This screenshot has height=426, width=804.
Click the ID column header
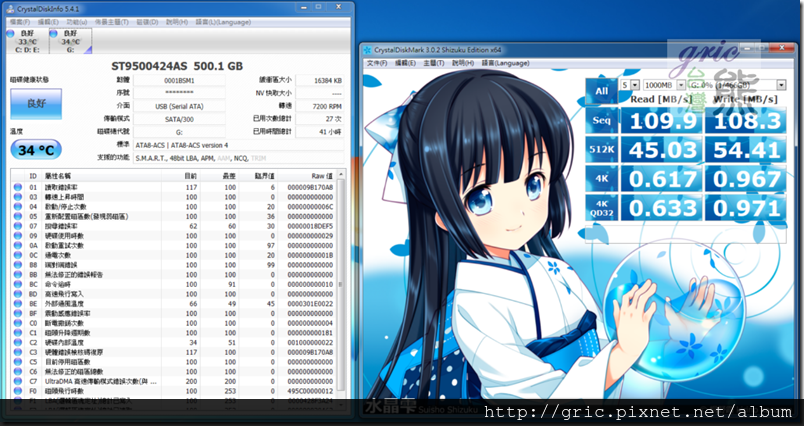tap(33, 176)
